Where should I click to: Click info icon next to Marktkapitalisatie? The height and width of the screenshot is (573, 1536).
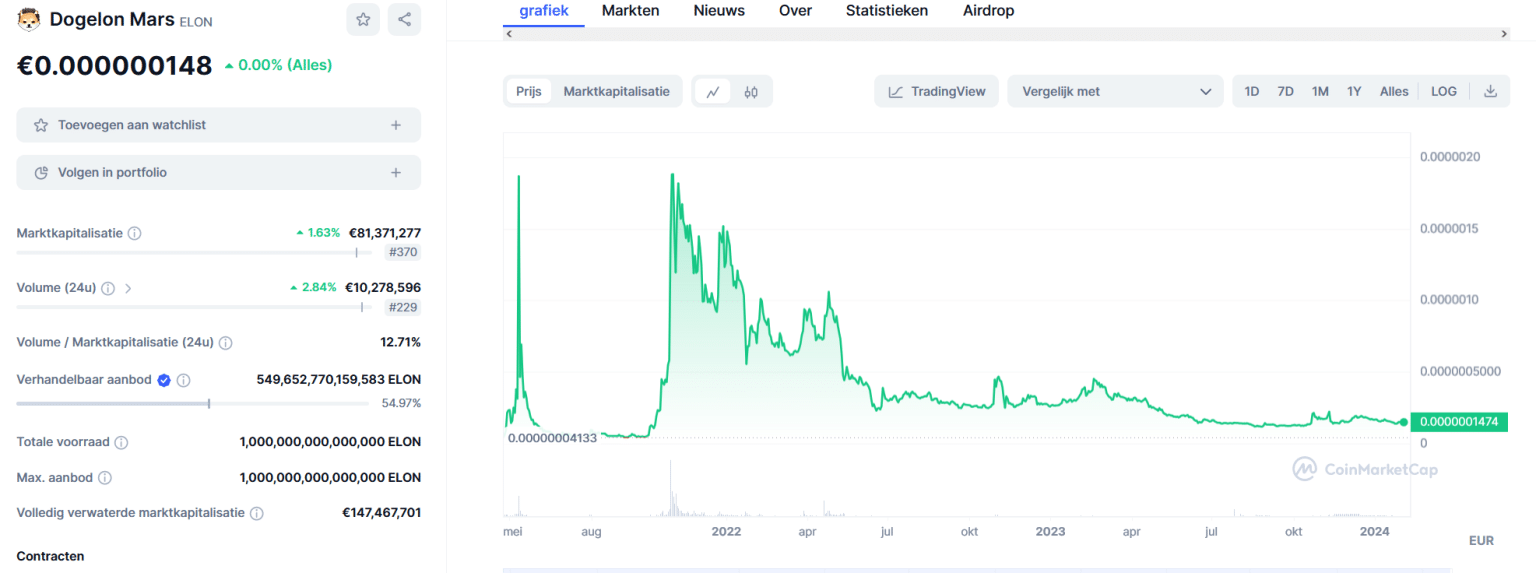[x=135, y=233]
